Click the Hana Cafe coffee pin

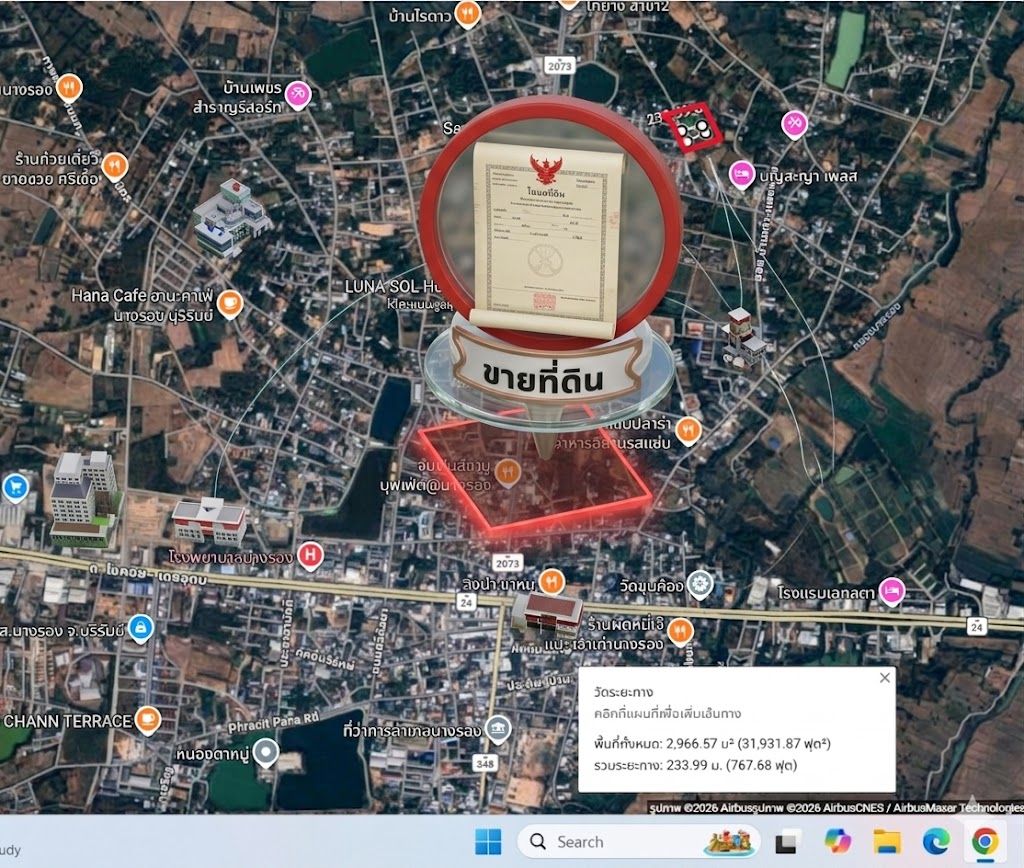tap(230, 304)
